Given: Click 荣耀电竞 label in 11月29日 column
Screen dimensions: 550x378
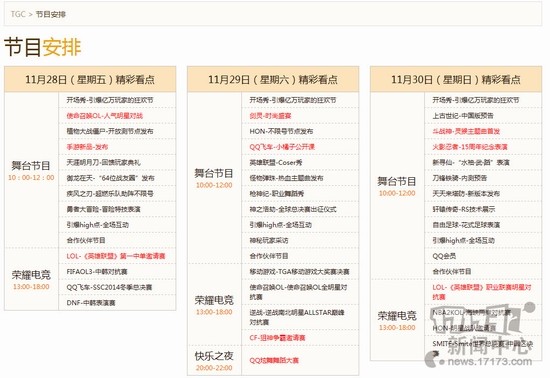Looking at the screenshot, I should tap(214, 300).
